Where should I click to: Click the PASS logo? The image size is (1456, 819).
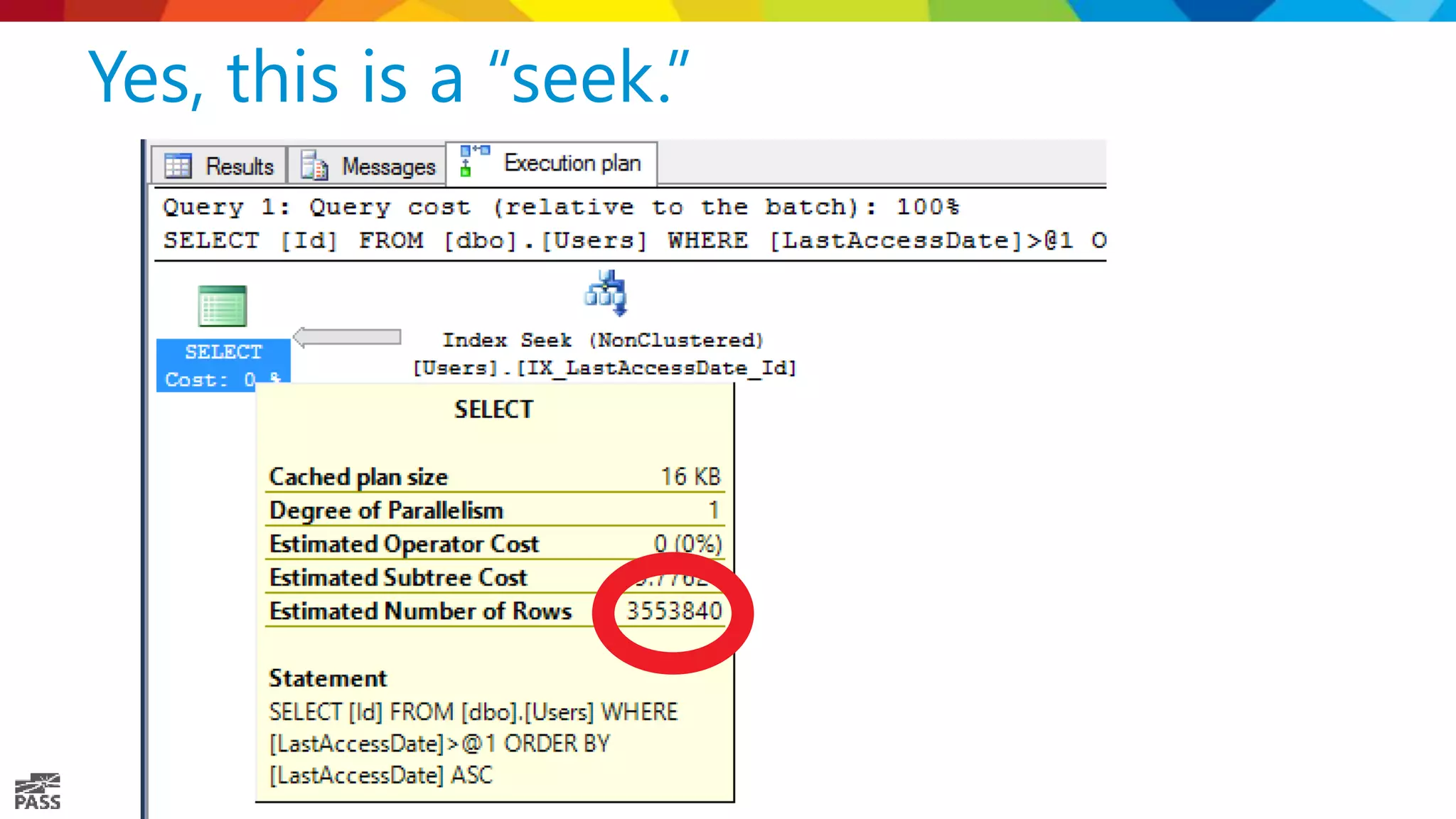click(x=38, y=792)
